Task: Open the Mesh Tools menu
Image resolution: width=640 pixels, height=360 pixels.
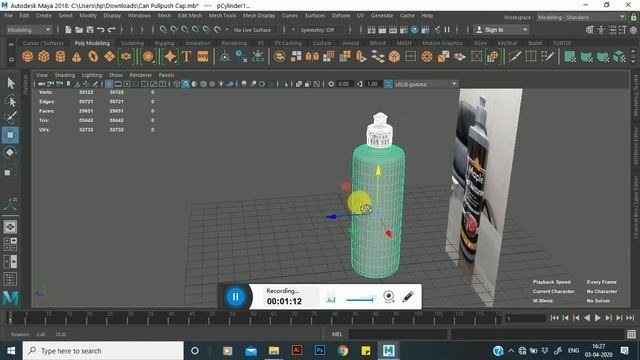Action: (x=222, y=16)
